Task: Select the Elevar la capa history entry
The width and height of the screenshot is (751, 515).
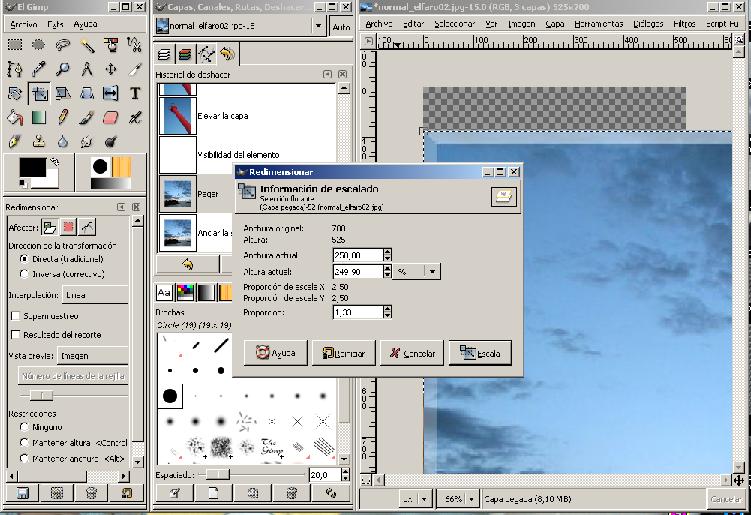Action: (x=247, y=115)
